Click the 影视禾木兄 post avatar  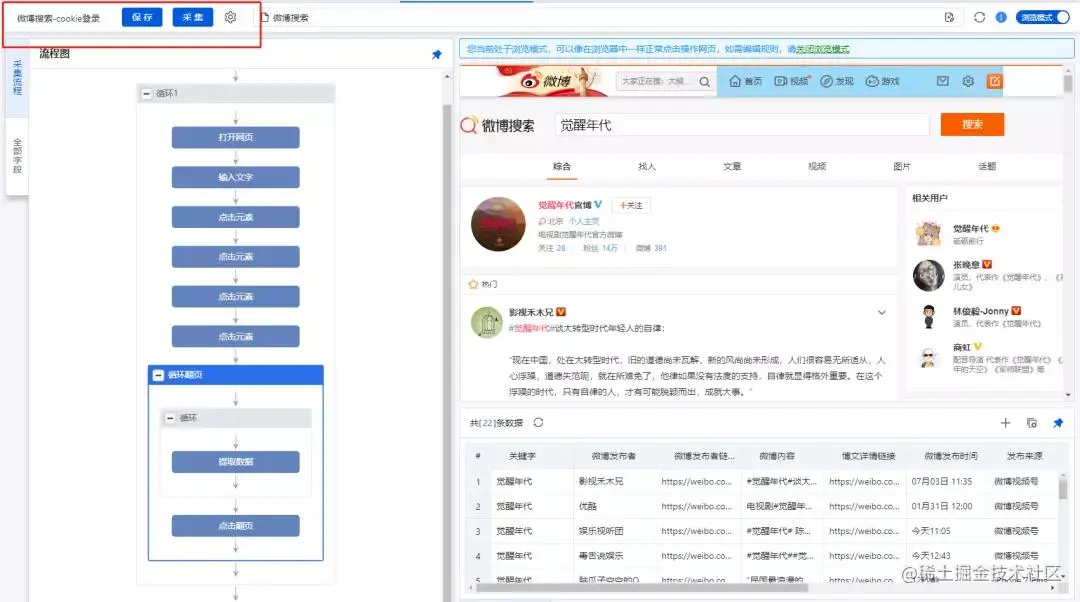coord(487,322)
